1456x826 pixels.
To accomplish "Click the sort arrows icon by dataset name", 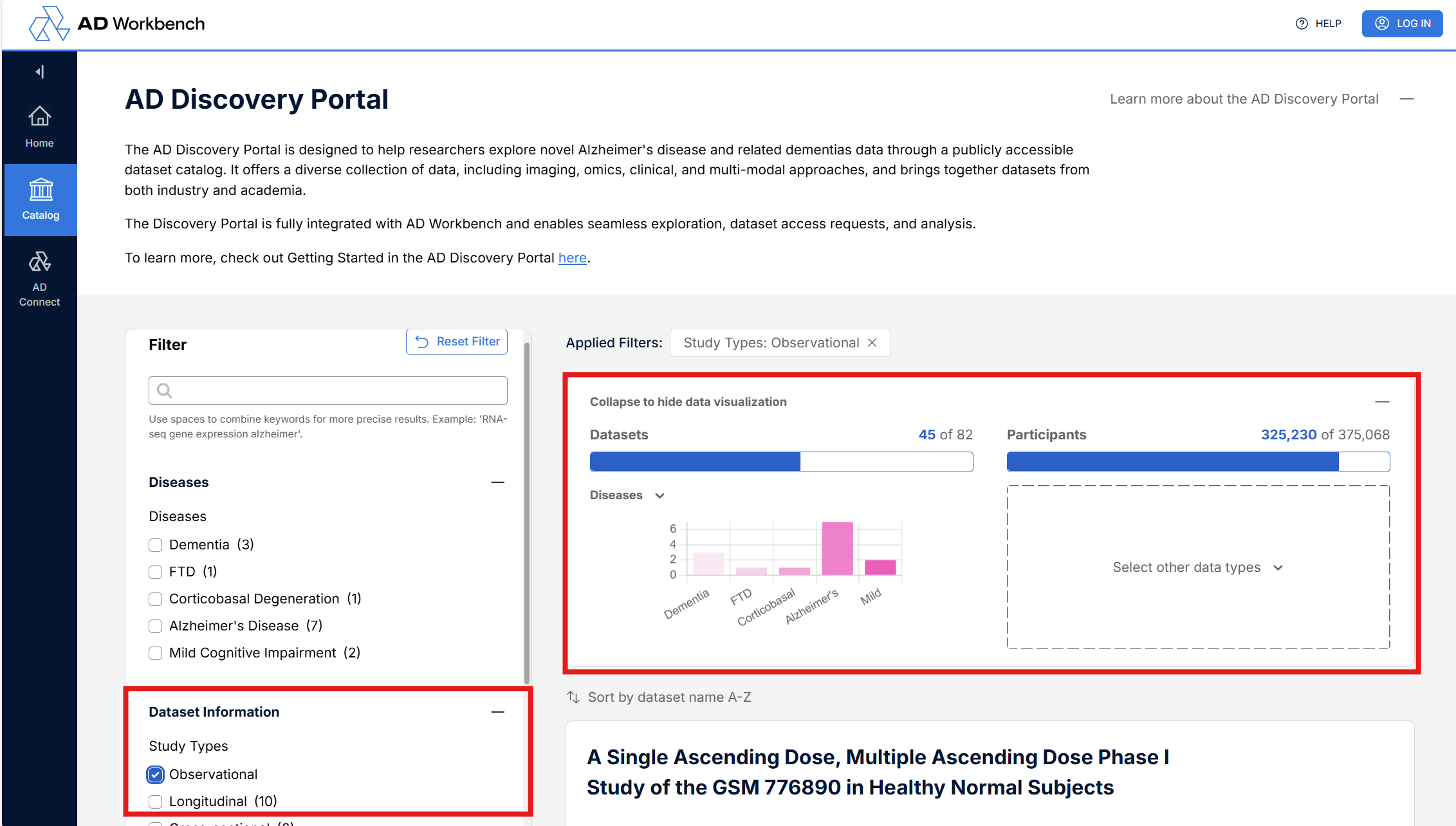I will [573, 697].
